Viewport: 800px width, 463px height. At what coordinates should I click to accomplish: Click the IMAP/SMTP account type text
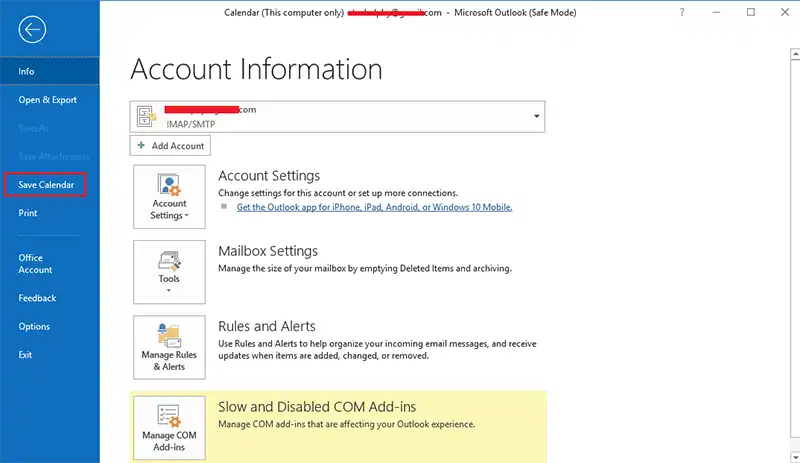click(191, 125)
